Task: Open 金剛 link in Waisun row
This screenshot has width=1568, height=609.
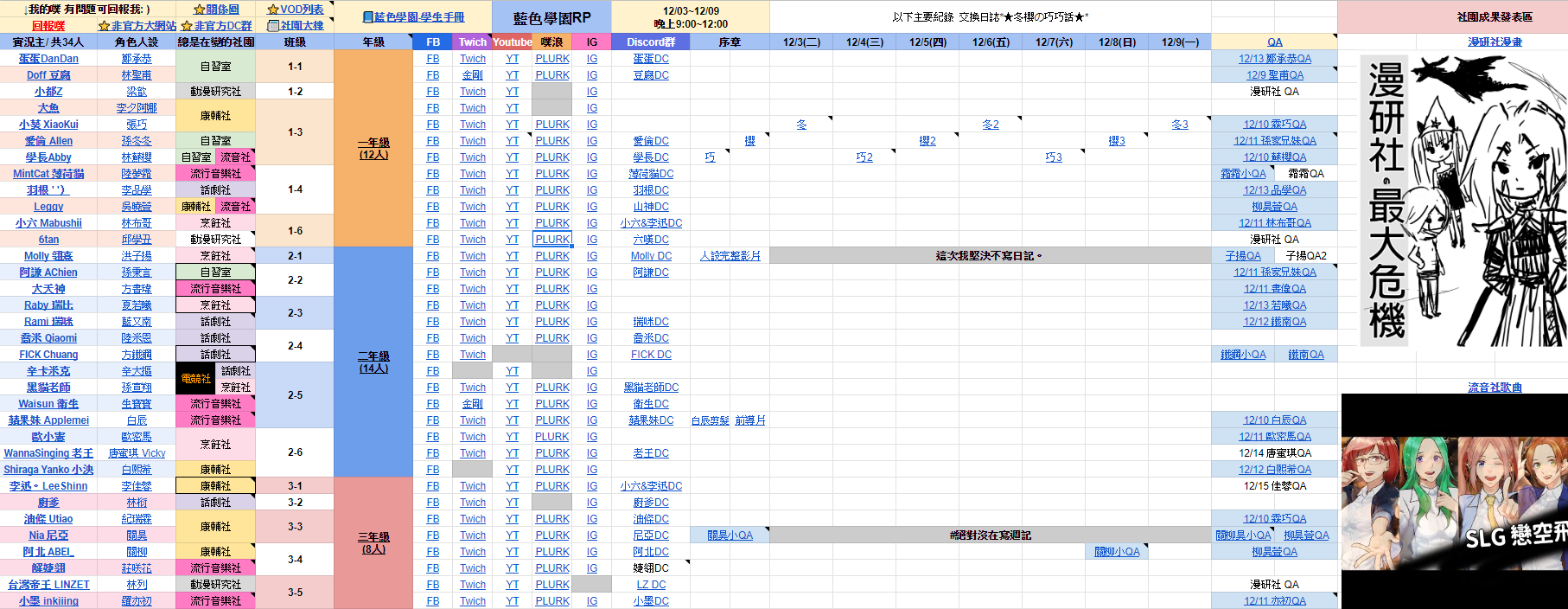Action: coord(473,404)
